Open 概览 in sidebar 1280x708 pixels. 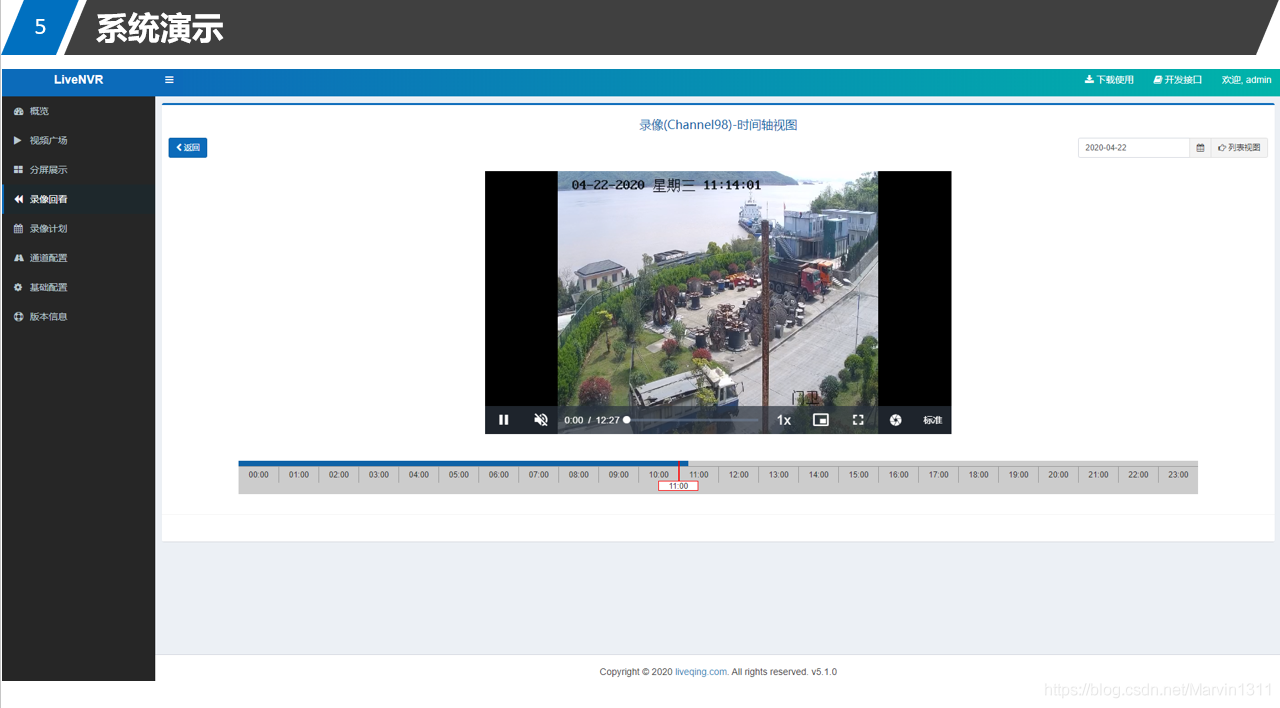[78, 111]
